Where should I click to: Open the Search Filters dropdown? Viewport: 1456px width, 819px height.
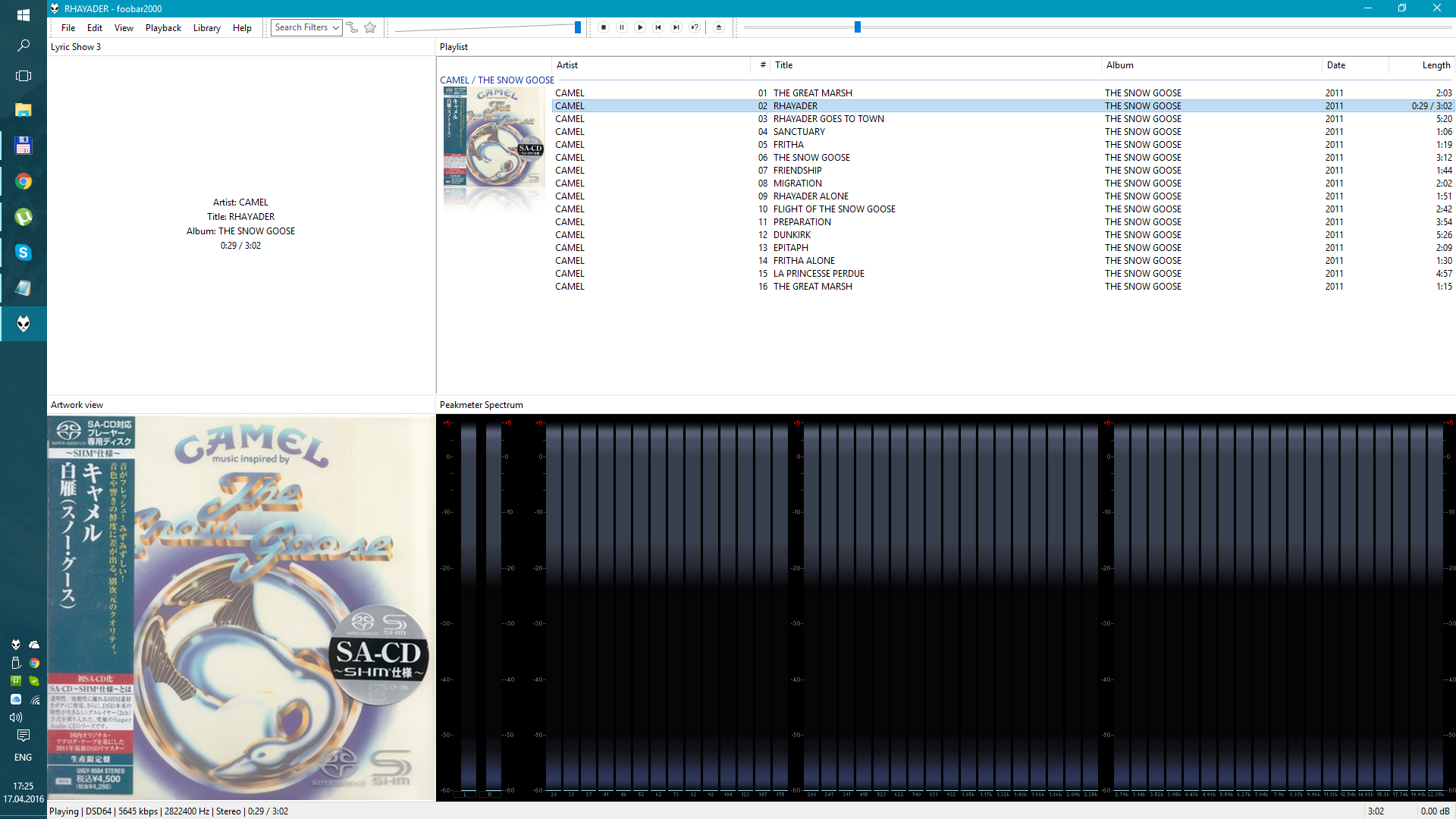[x=306, y=27]
